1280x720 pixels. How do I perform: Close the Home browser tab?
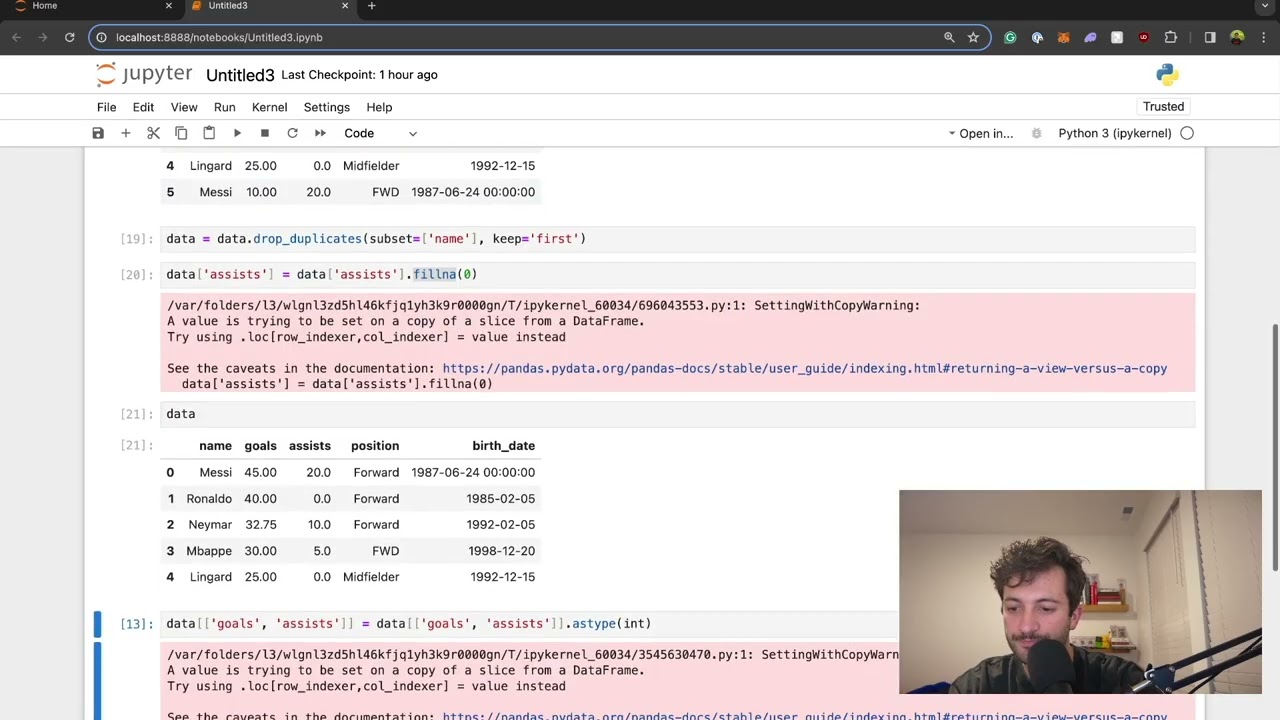168,6
